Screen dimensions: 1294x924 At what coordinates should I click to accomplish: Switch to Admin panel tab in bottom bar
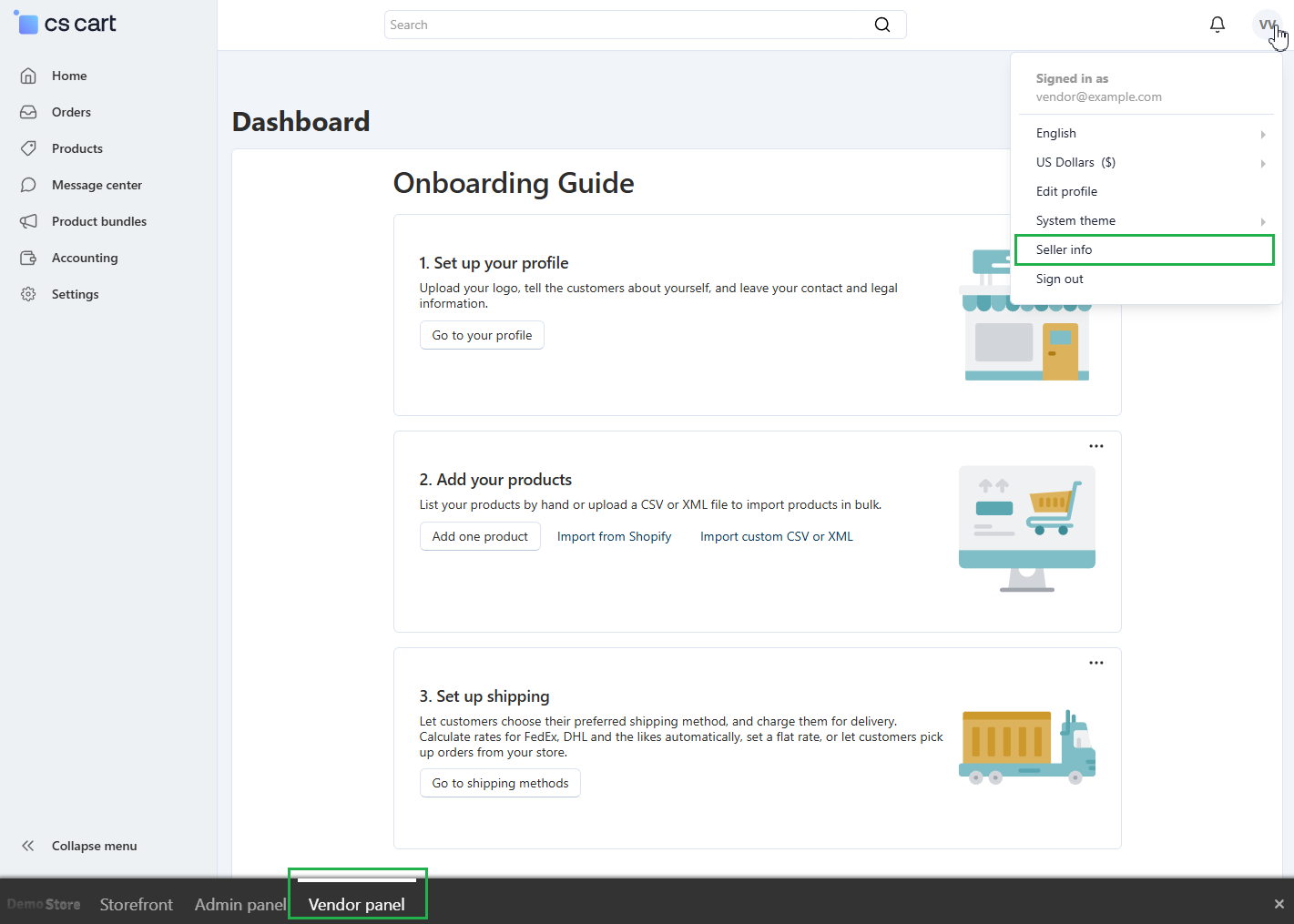(240, 904)
